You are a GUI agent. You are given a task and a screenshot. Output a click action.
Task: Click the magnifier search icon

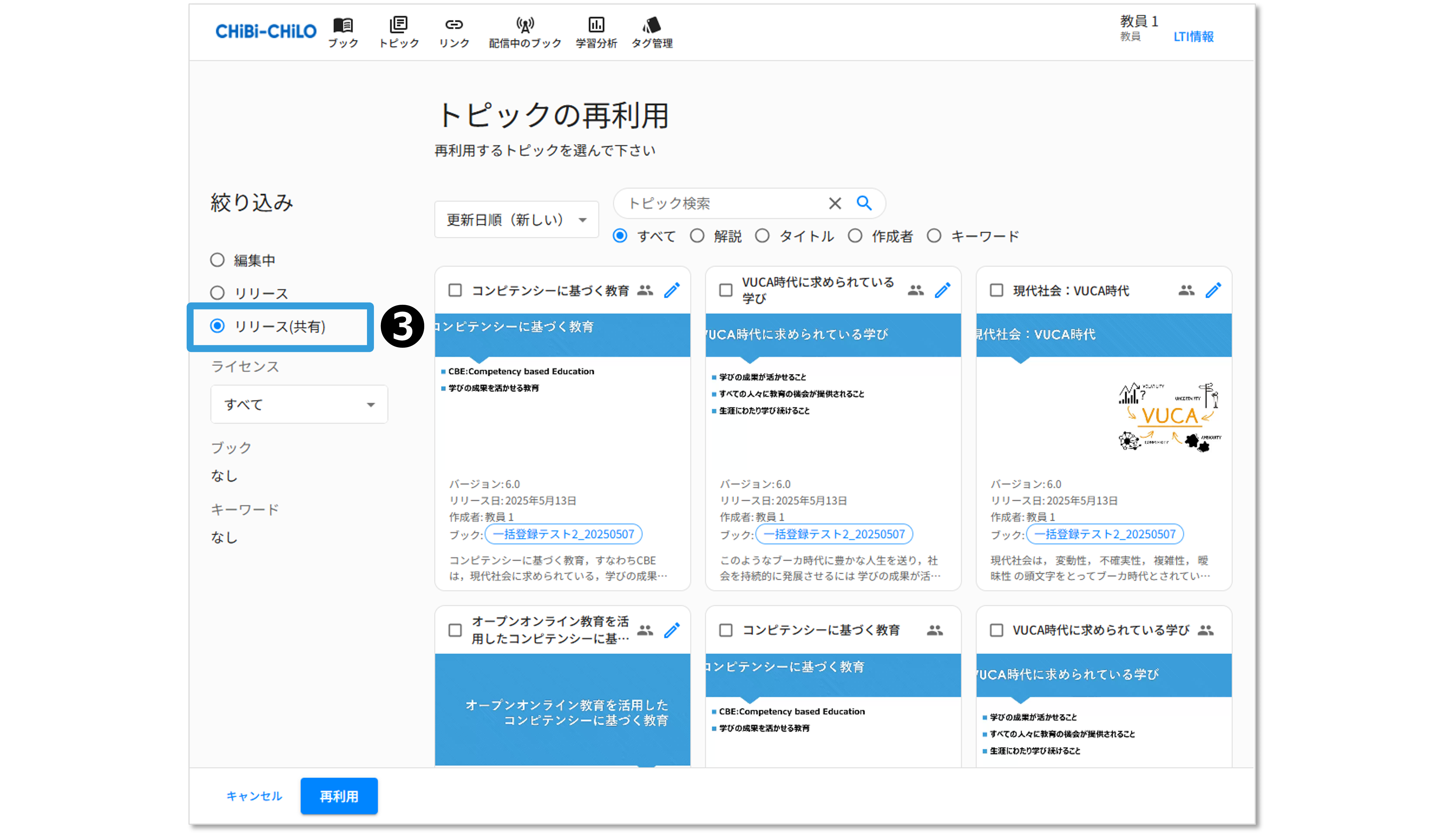[x=864, y=203]
